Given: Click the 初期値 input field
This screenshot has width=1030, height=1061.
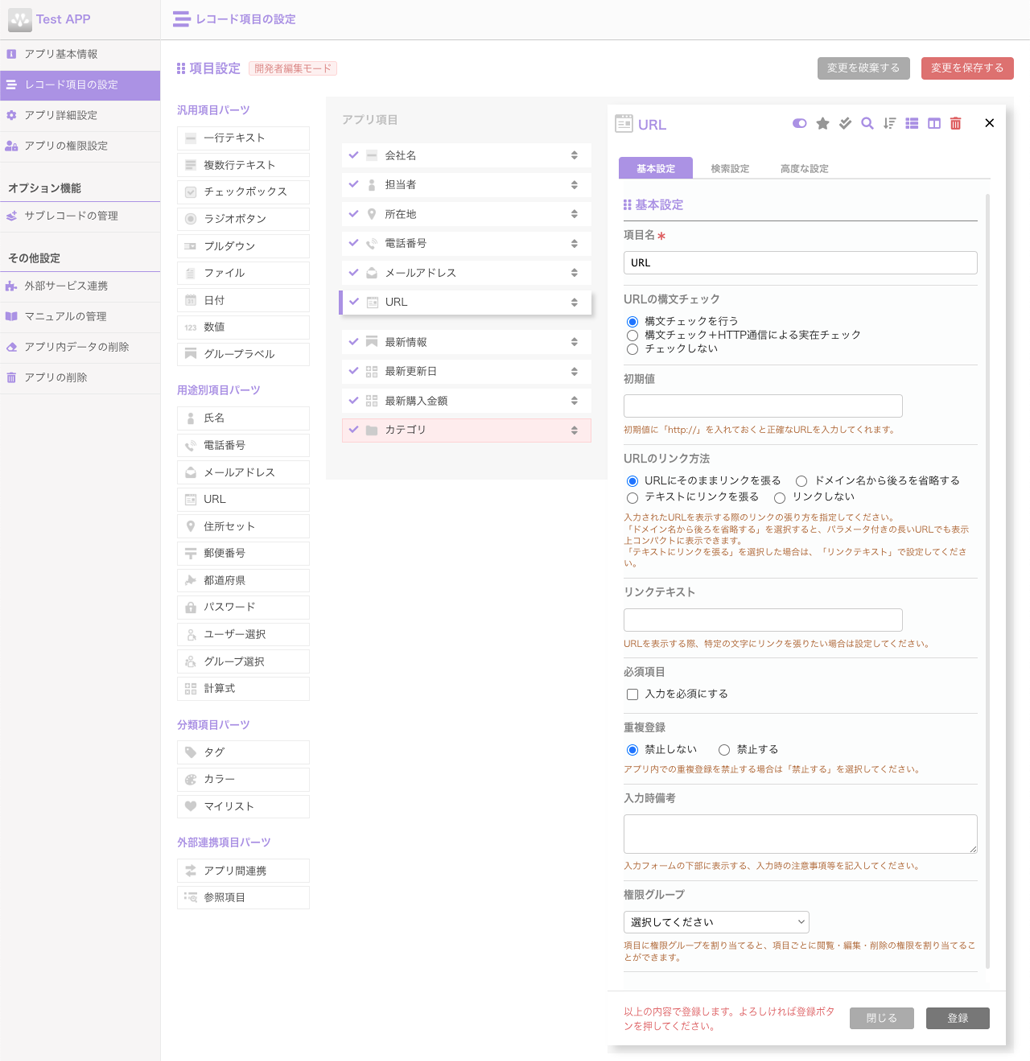Looking at the screenshot, I should point(763,406).
